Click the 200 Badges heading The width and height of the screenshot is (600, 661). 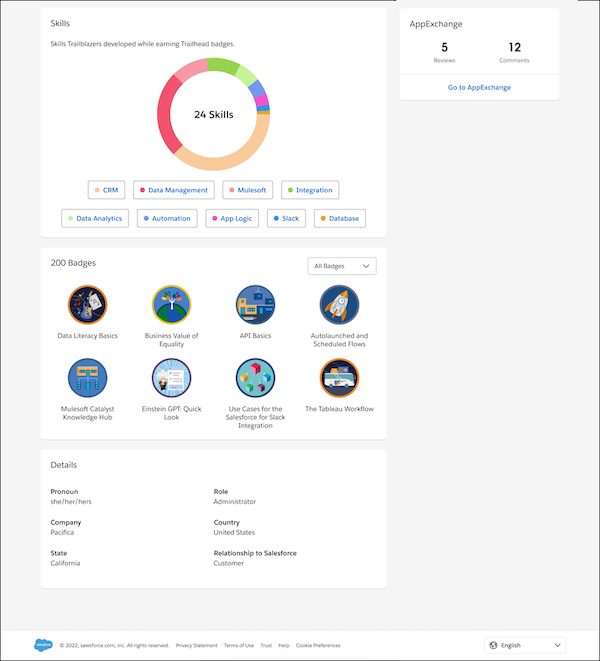click(x=73, y=263)
